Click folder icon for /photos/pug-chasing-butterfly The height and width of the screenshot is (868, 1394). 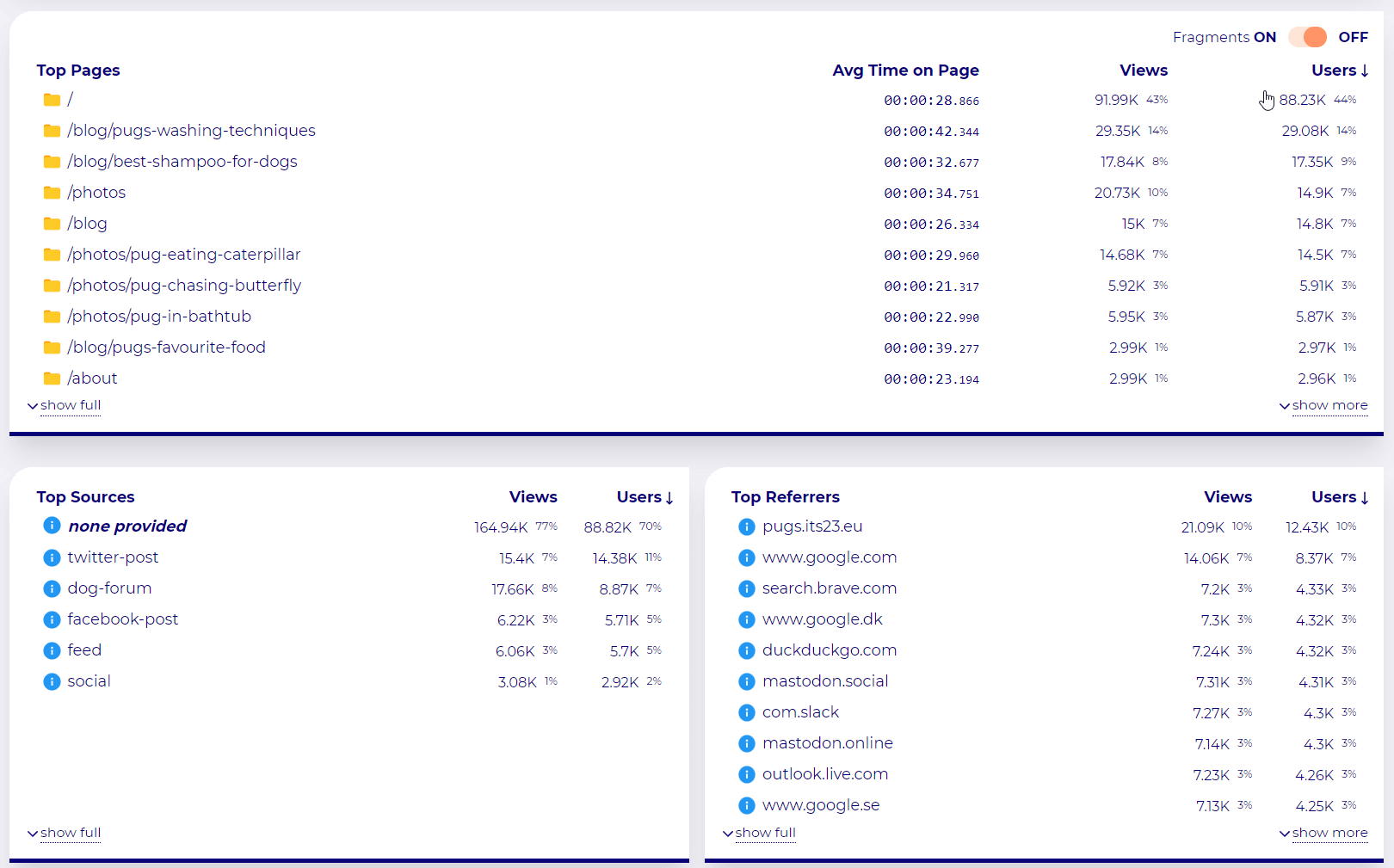(52, 286)
